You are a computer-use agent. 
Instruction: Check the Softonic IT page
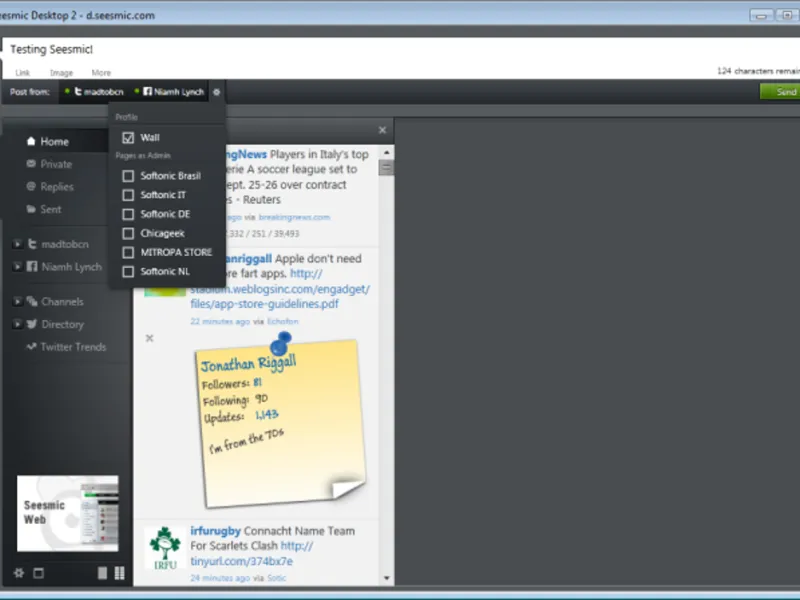tap(128, 195)
